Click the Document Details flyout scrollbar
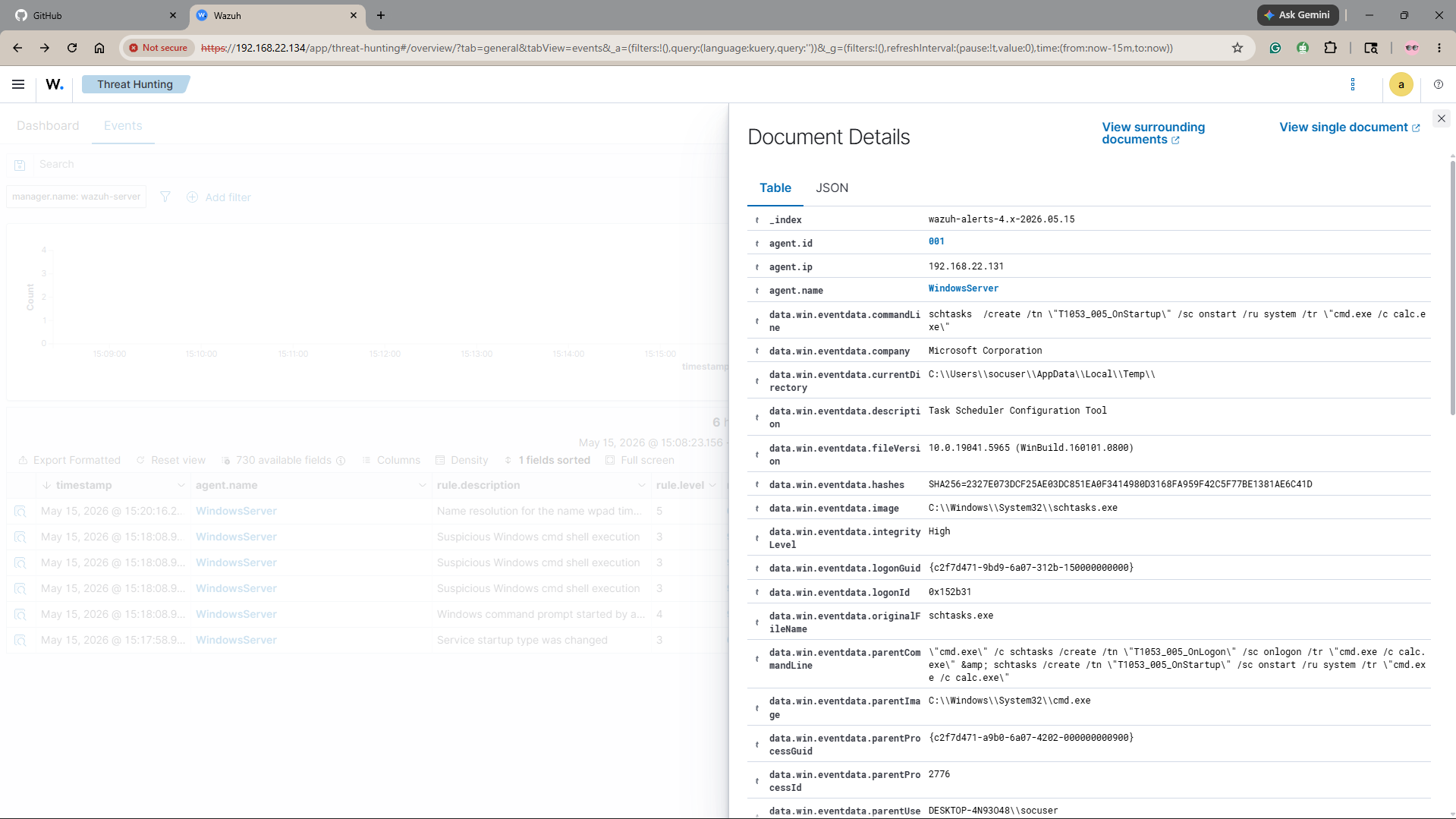Viewport: 1456px width, 819px height. (1452, 288)
